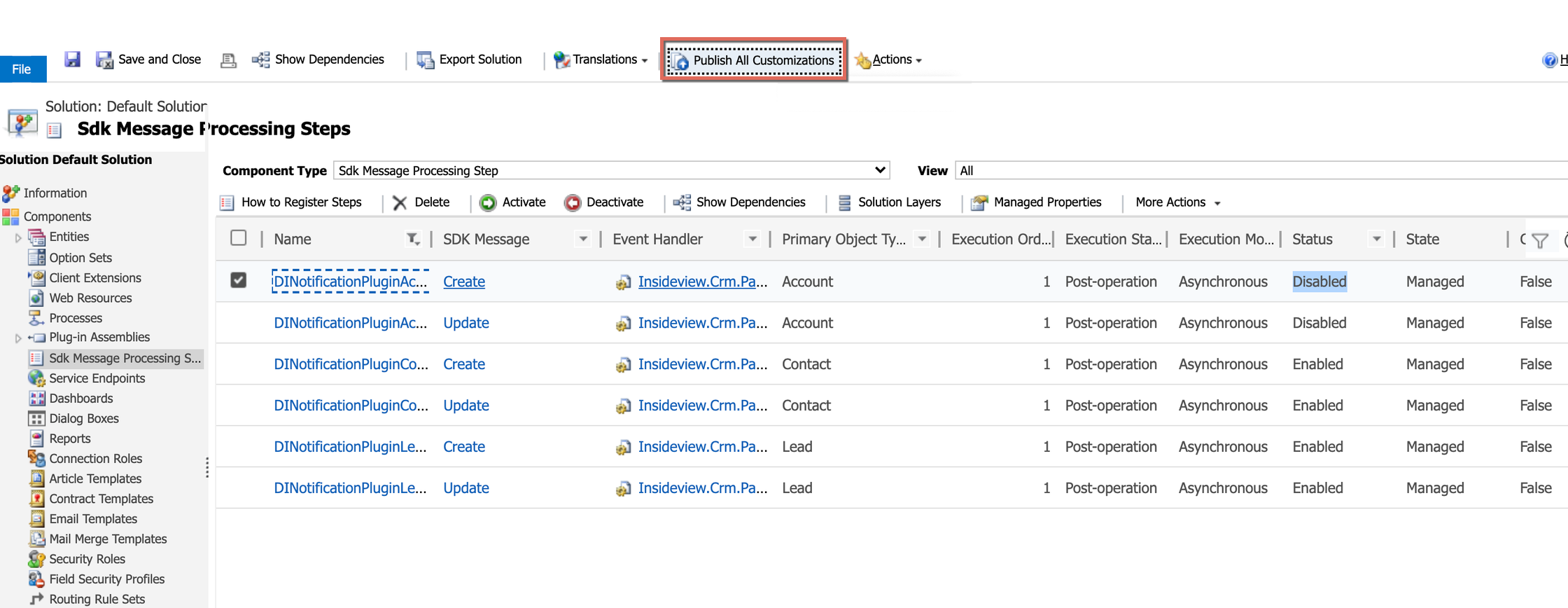Screen dimensions: 1568x608
Task: Open Show Dependencies in top toolbar
Action: (x=318, y=60)
